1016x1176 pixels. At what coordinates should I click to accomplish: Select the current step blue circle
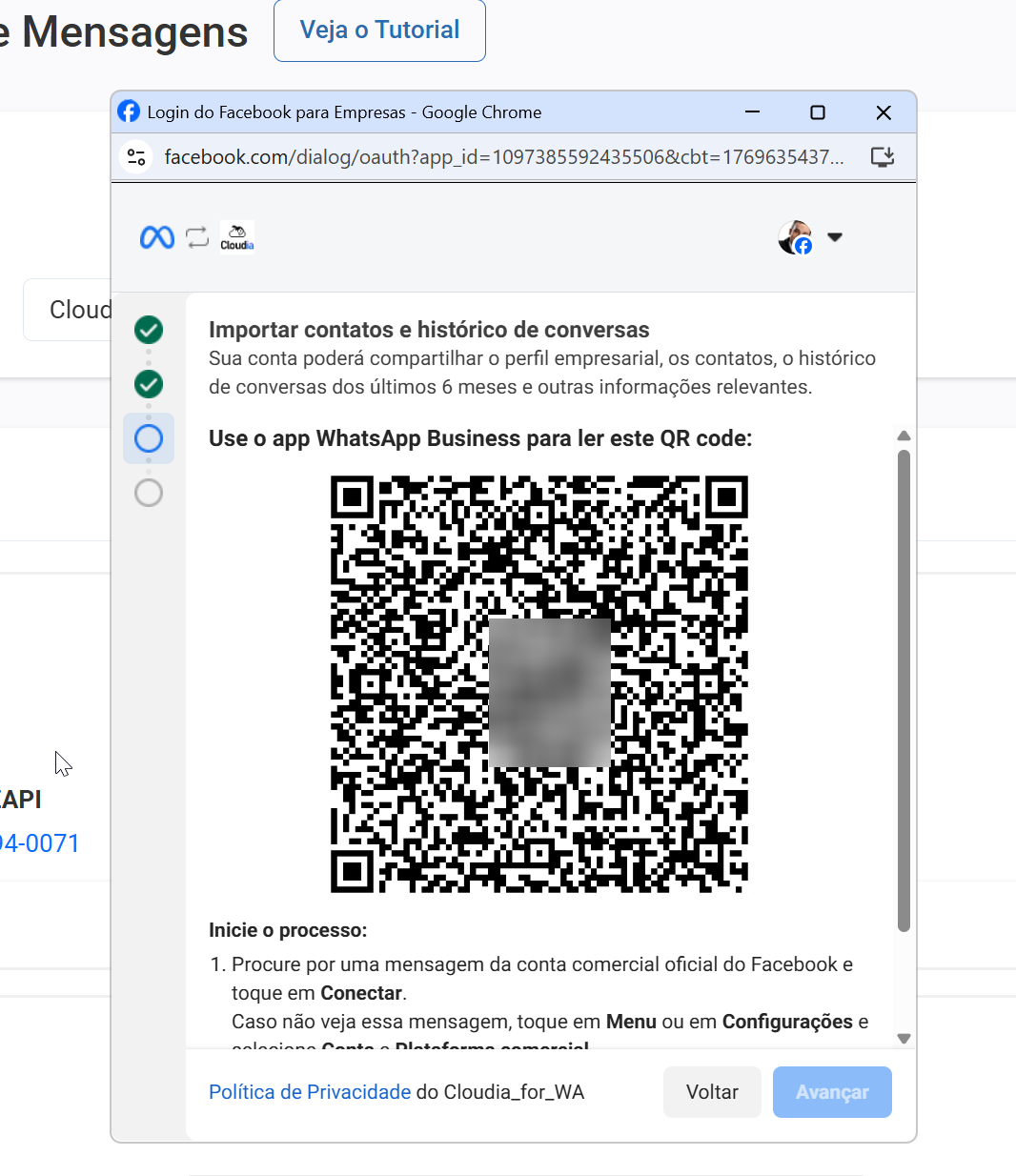[149, 438]
